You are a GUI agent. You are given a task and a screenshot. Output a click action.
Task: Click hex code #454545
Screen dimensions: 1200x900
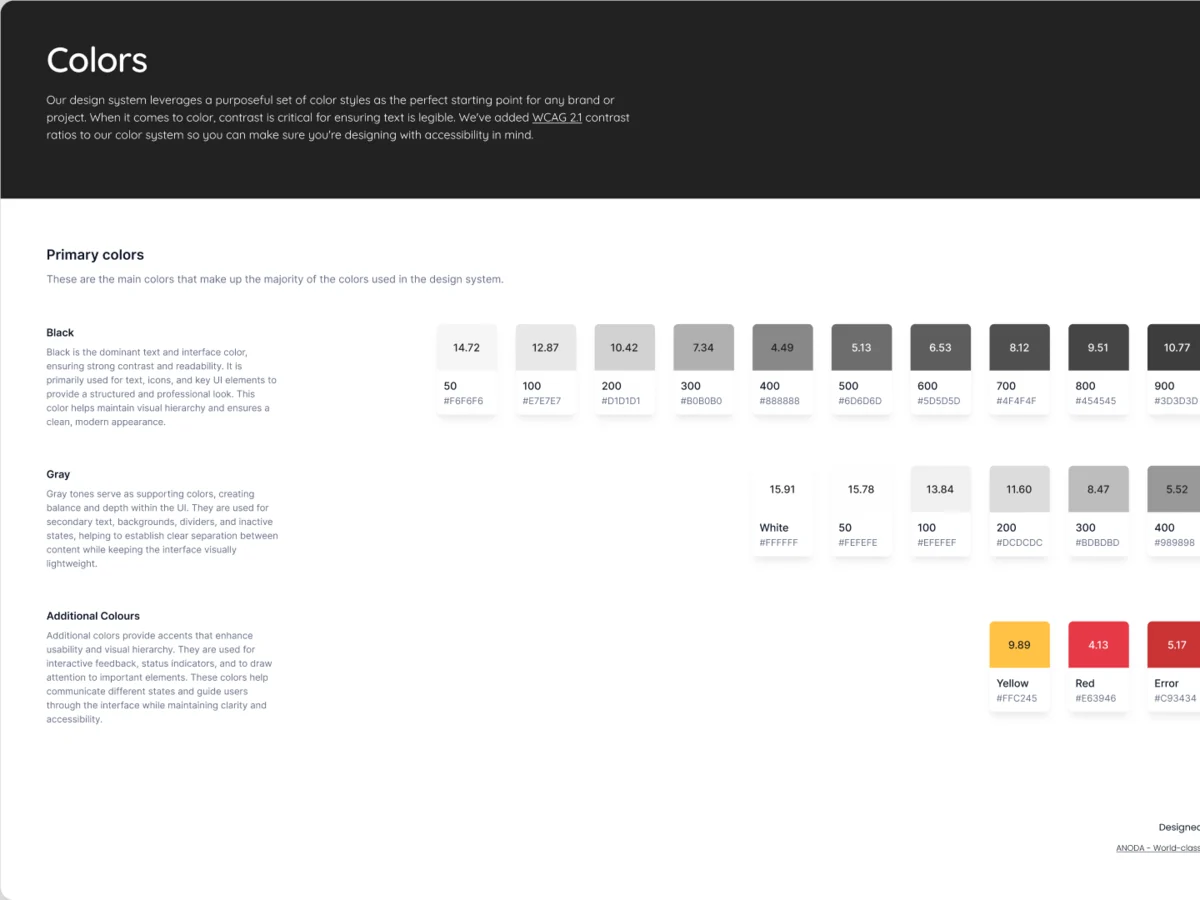[1096, 401]
